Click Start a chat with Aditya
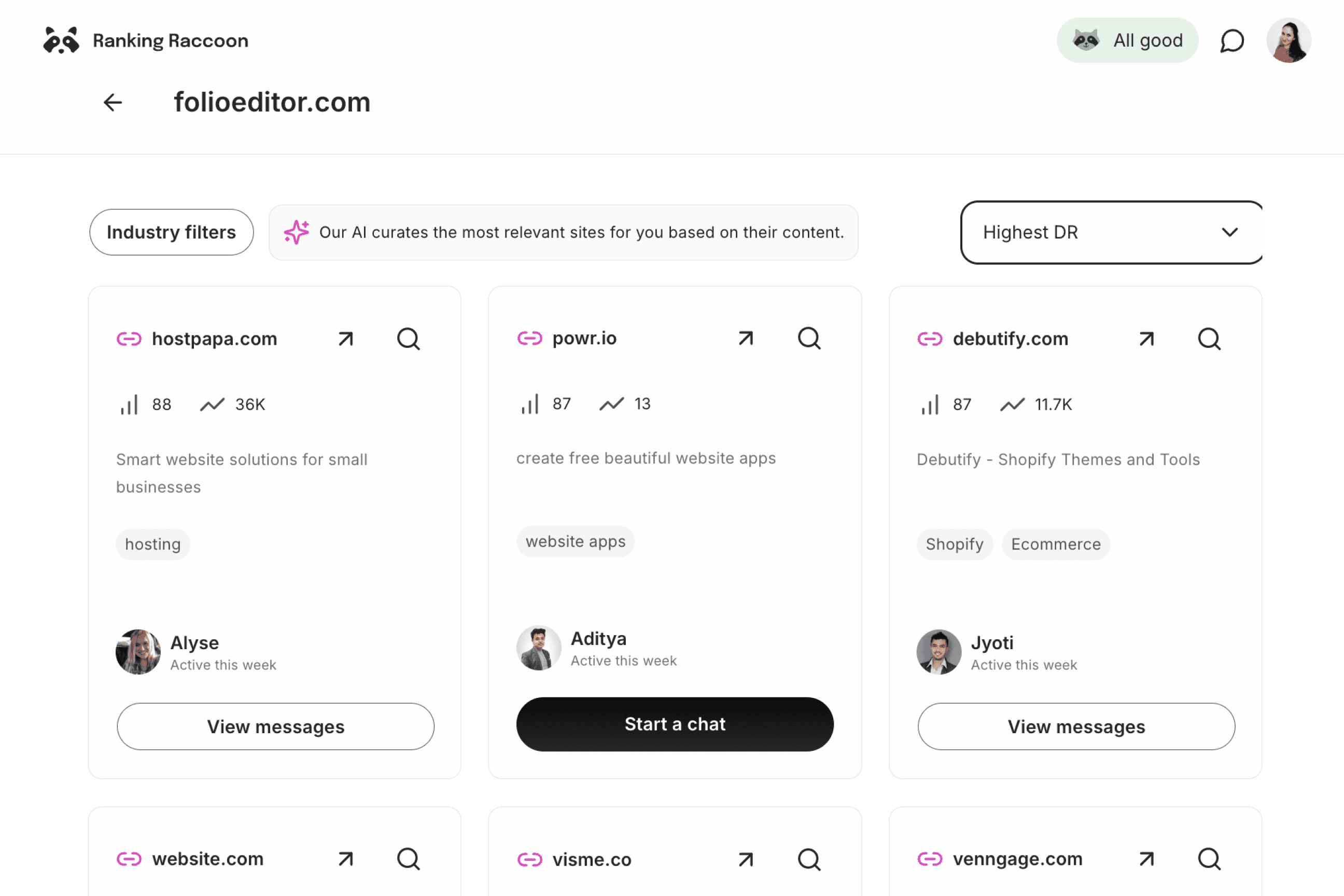 click(675, 724)
